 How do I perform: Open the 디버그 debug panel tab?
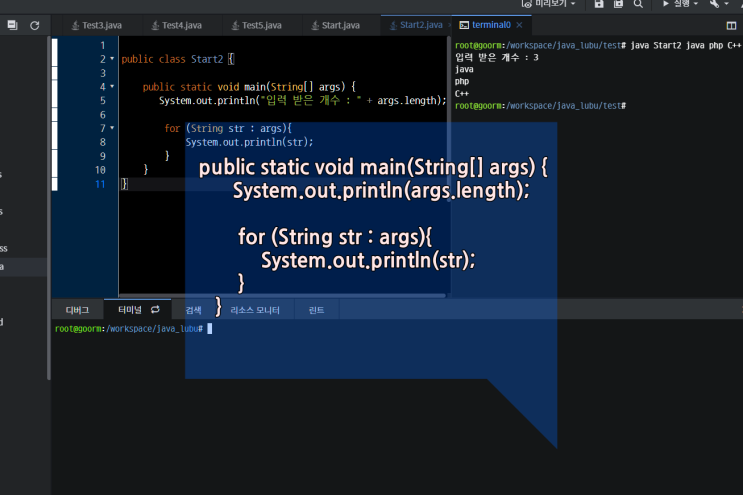[x=77, y=310]
